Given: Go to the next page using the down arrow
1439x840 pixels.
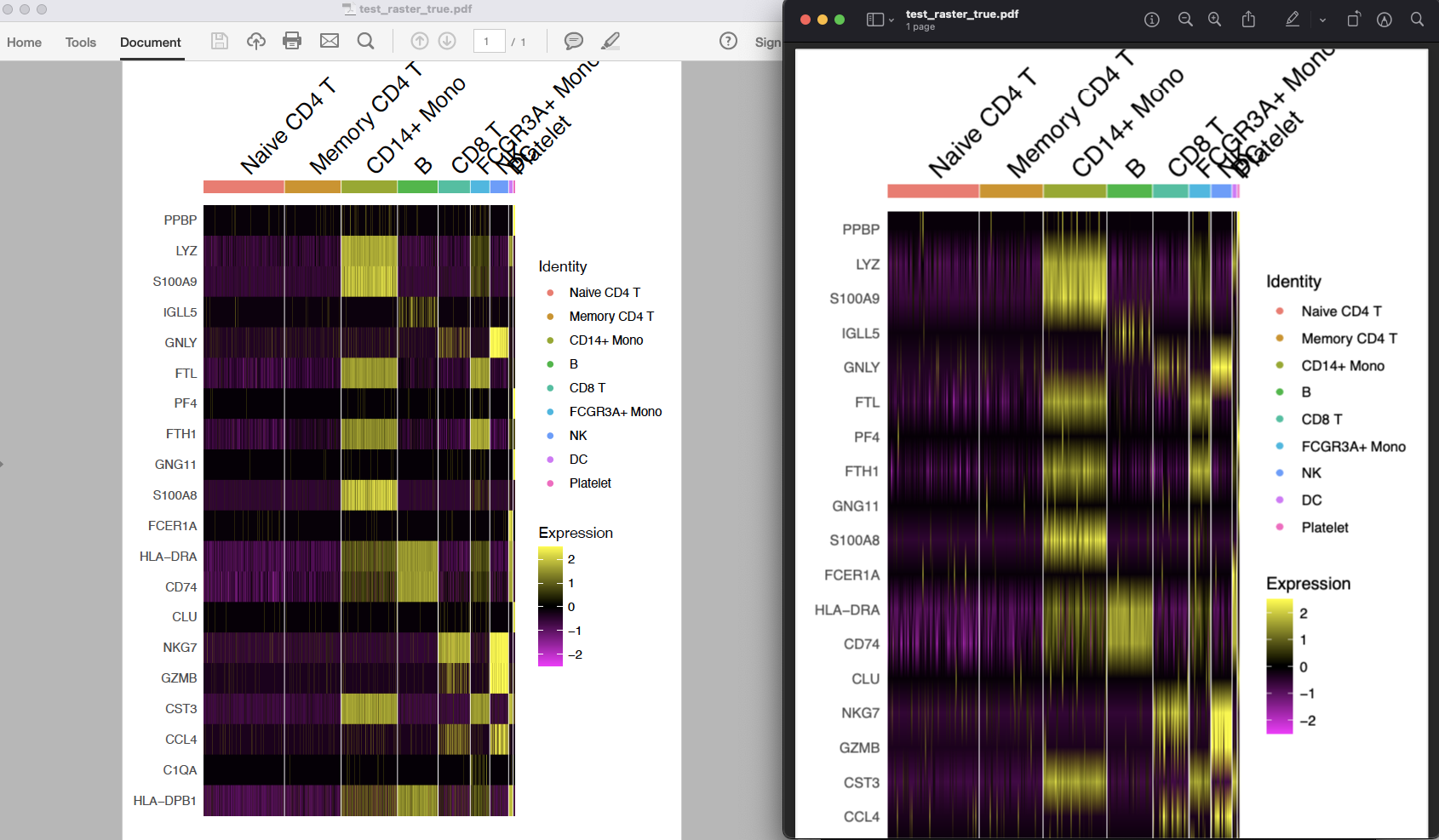Looking at the screenshot, I should pyautogui.click(x=447, y=41).
